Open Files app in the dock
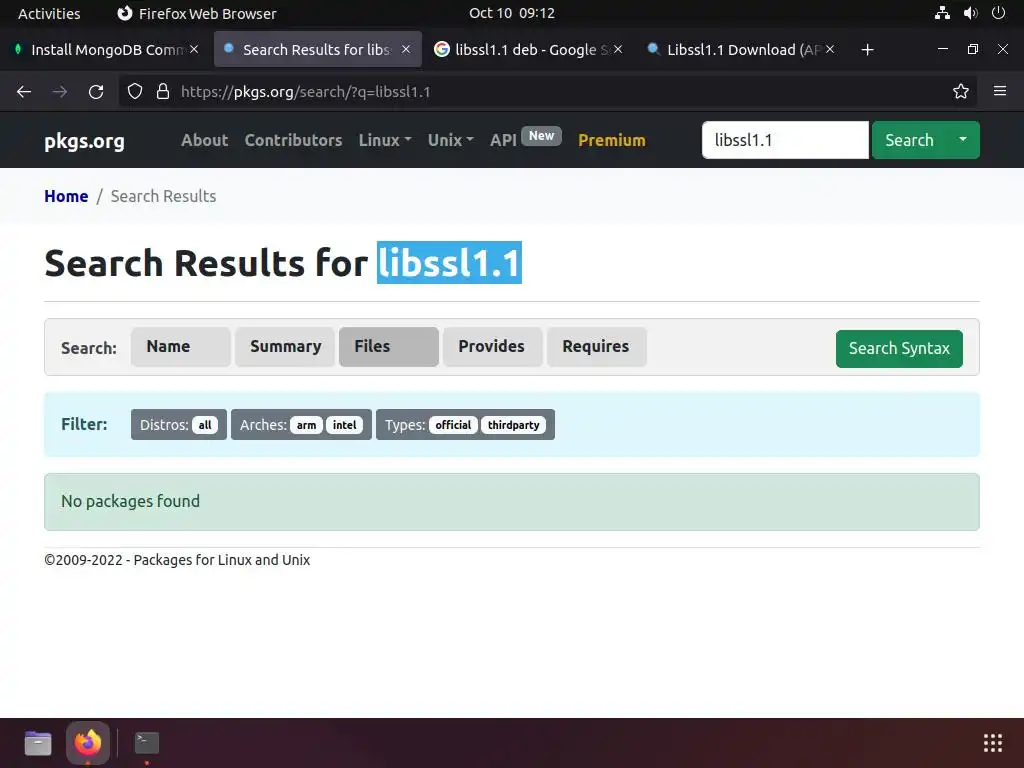 [x=38, y=743]
